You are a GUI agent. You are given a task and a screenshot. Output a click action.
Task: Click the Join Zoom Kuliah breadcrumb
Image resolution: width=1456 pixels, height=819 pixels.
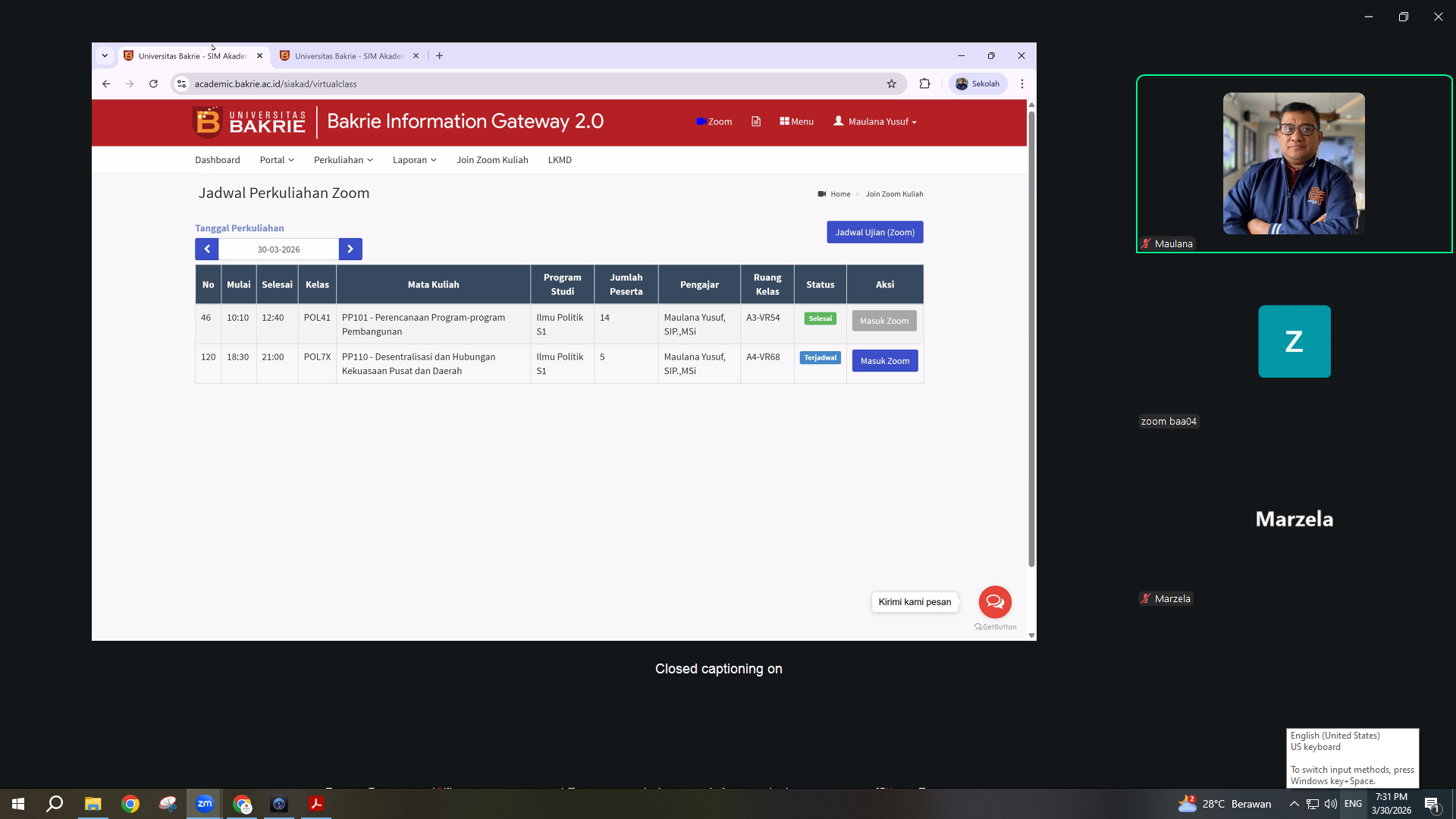895,194
